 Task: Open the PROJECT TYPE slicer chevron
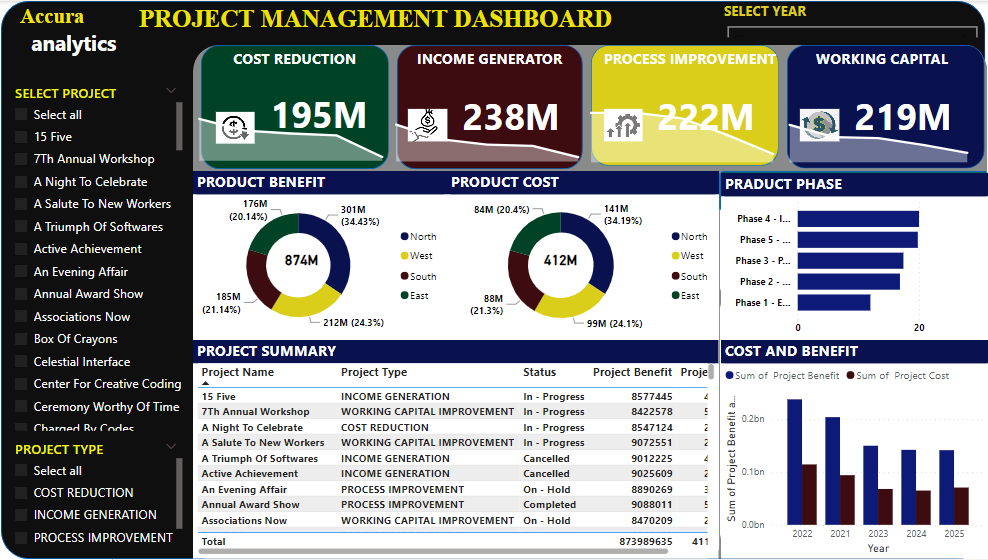pos(171,447)
